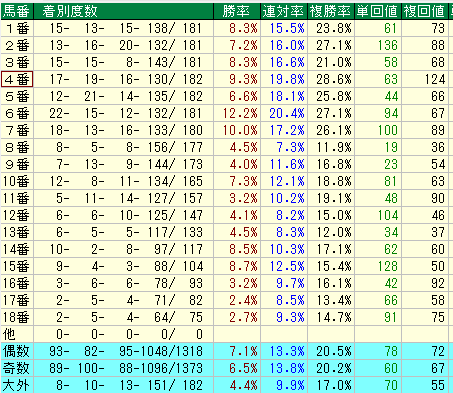Viewport: 453px width, 393px height.
Task: Select the 4.4% win rate for 大外
Action: point(243,386)
